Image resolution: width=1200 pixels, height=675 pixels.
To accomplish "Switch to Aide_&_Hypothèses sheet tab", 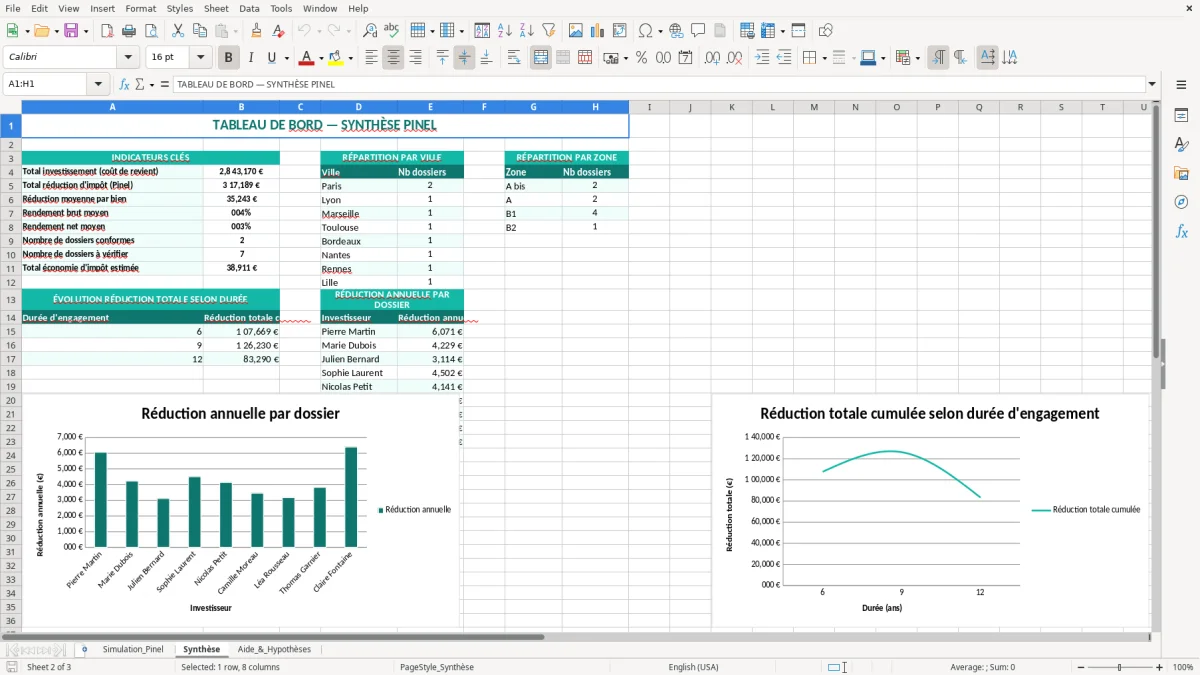I will pos(274,649).
